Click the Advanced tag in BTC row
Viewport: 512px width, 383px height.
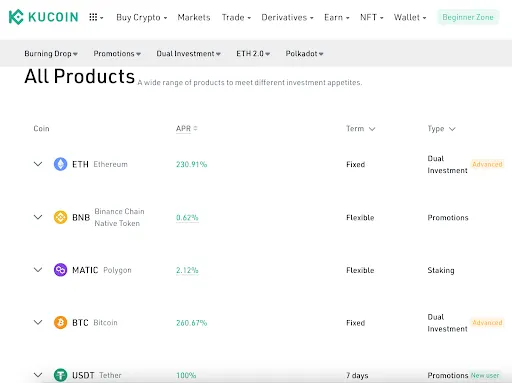(487, 323)
